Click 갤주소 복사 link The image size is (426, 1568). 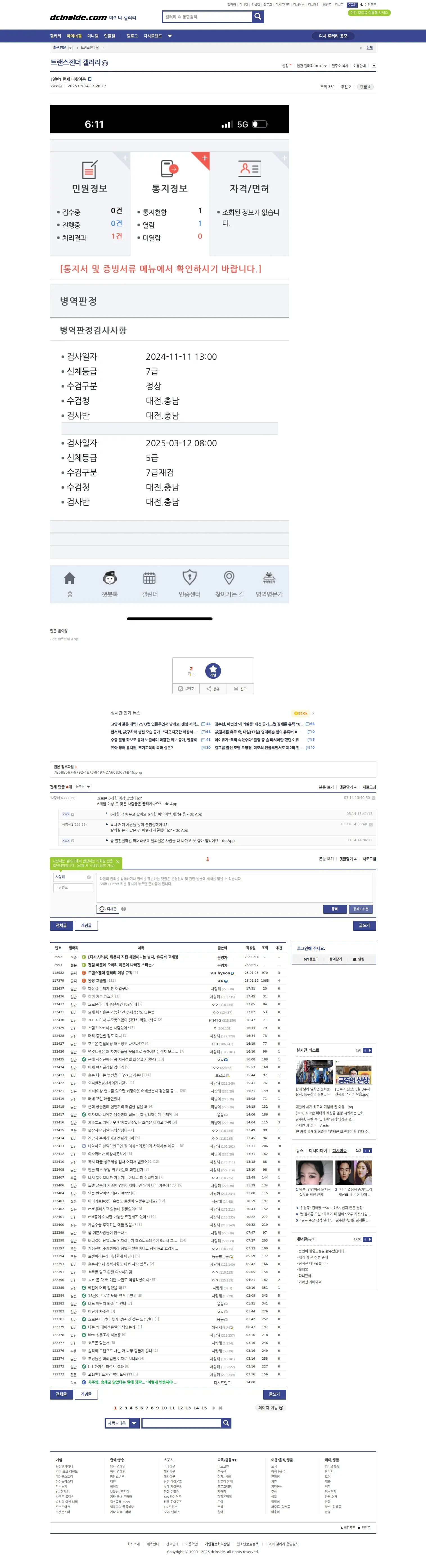[x=340, y=66]
